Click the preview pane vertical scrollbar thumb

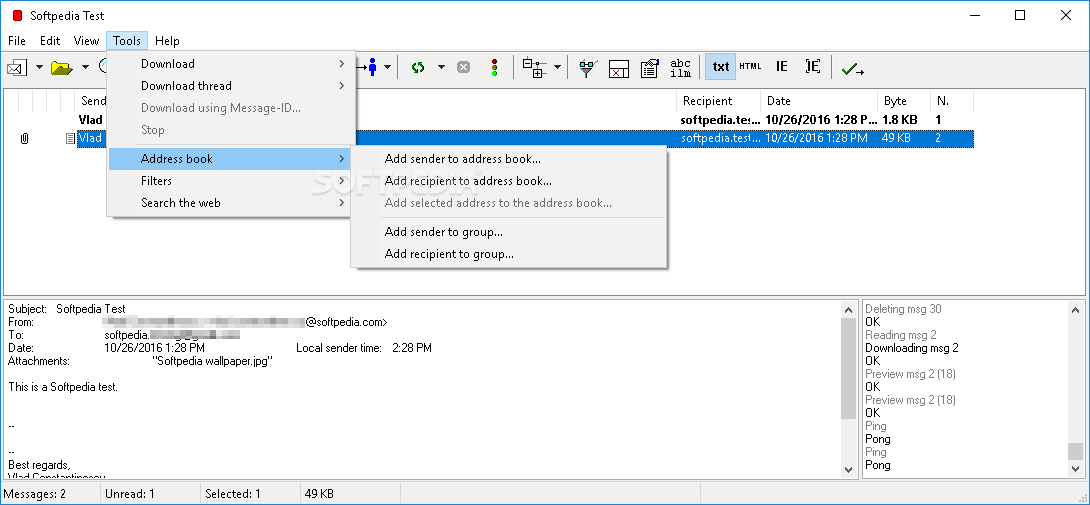849,369
